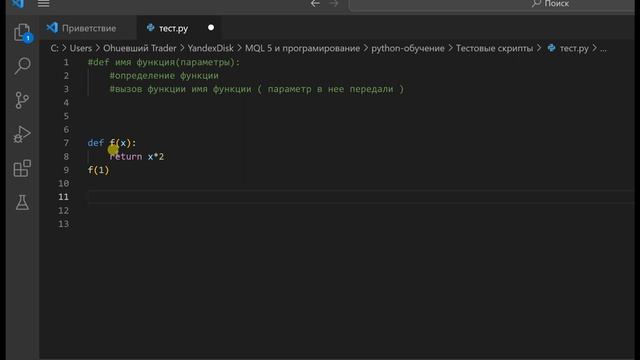This screenshot has width=640, height=360.
Task: Click the 'def' keyword on line 7
Action: click(x=96, y=143)
